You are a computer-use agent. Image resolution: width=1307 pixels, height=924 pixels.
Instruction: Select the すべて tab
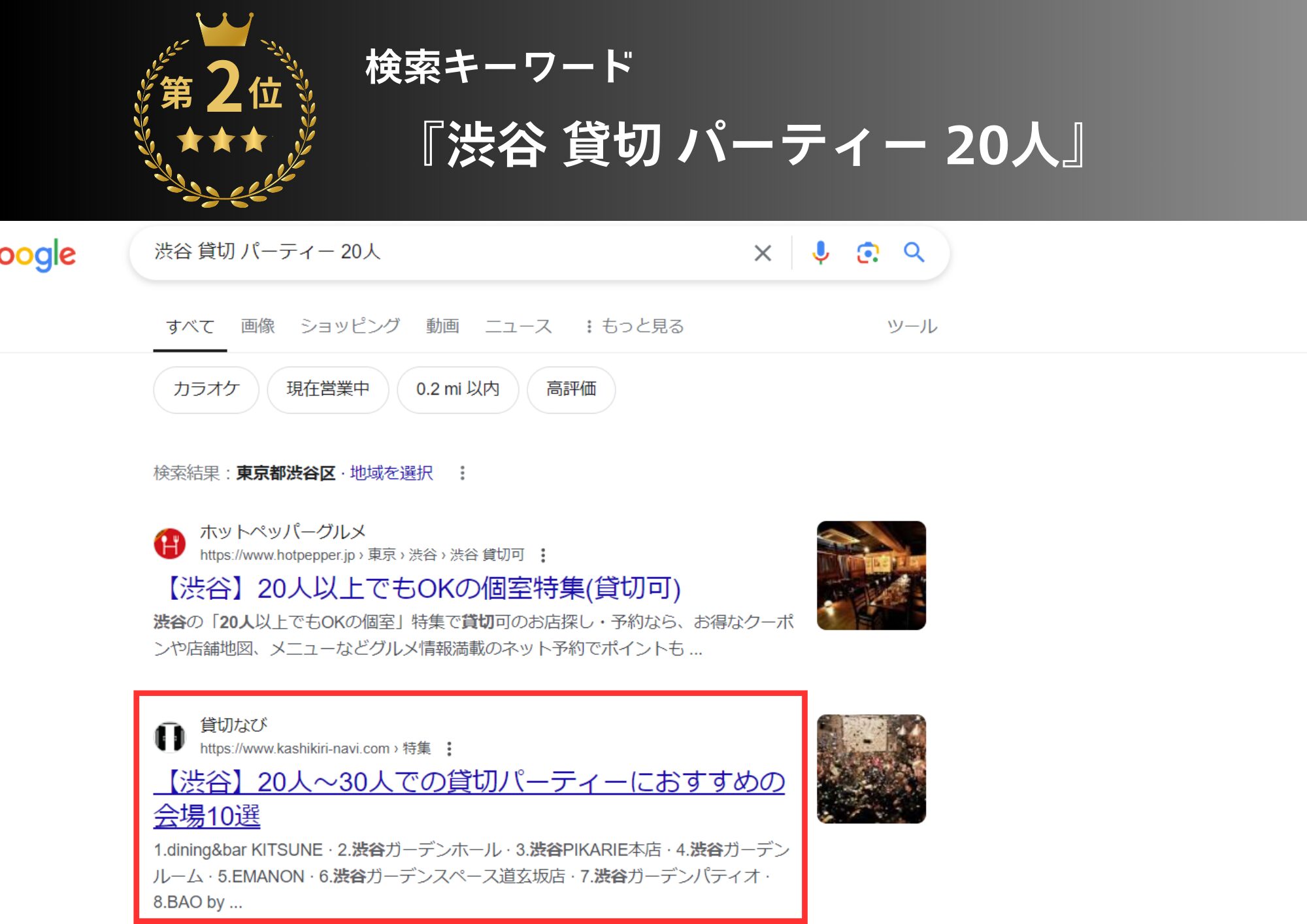(190, 326)
